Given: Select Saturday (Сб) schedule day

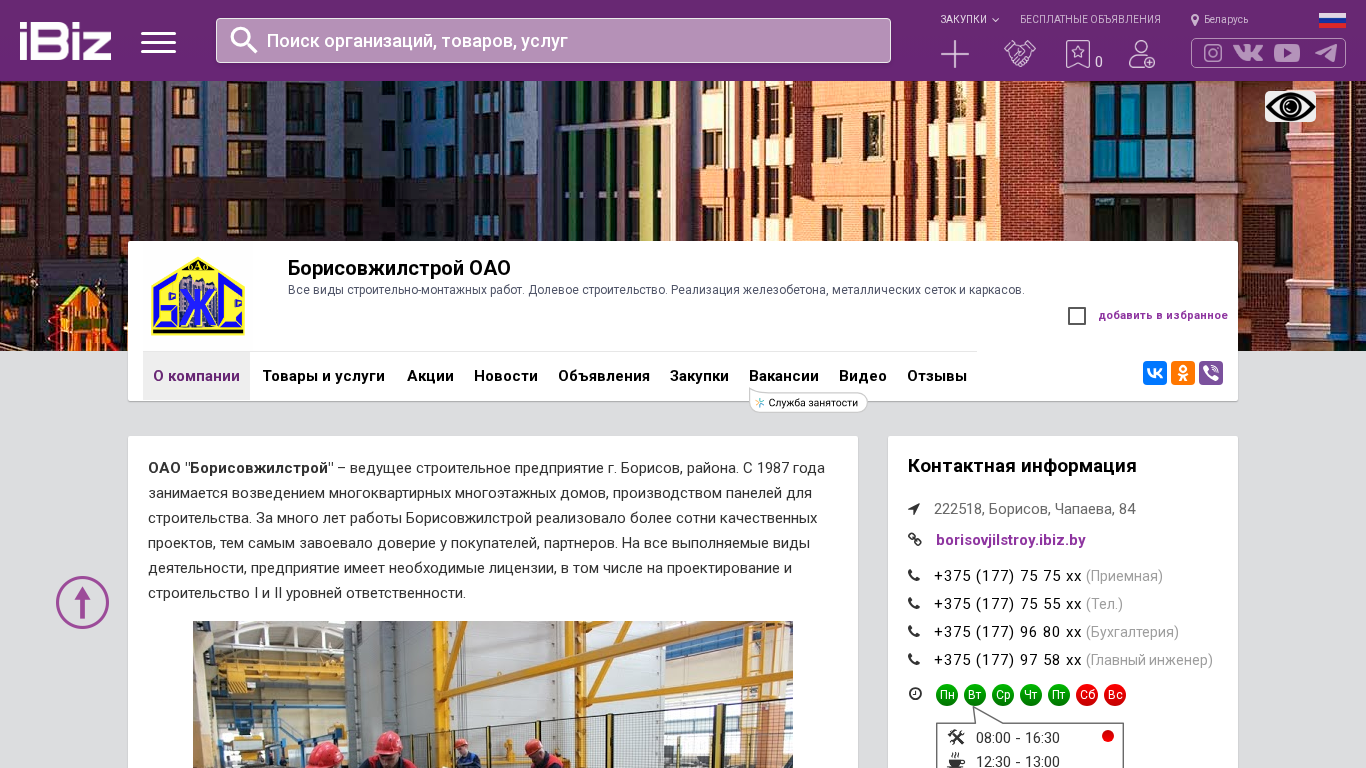Looking at the screenshot, I should [1087, 695].
